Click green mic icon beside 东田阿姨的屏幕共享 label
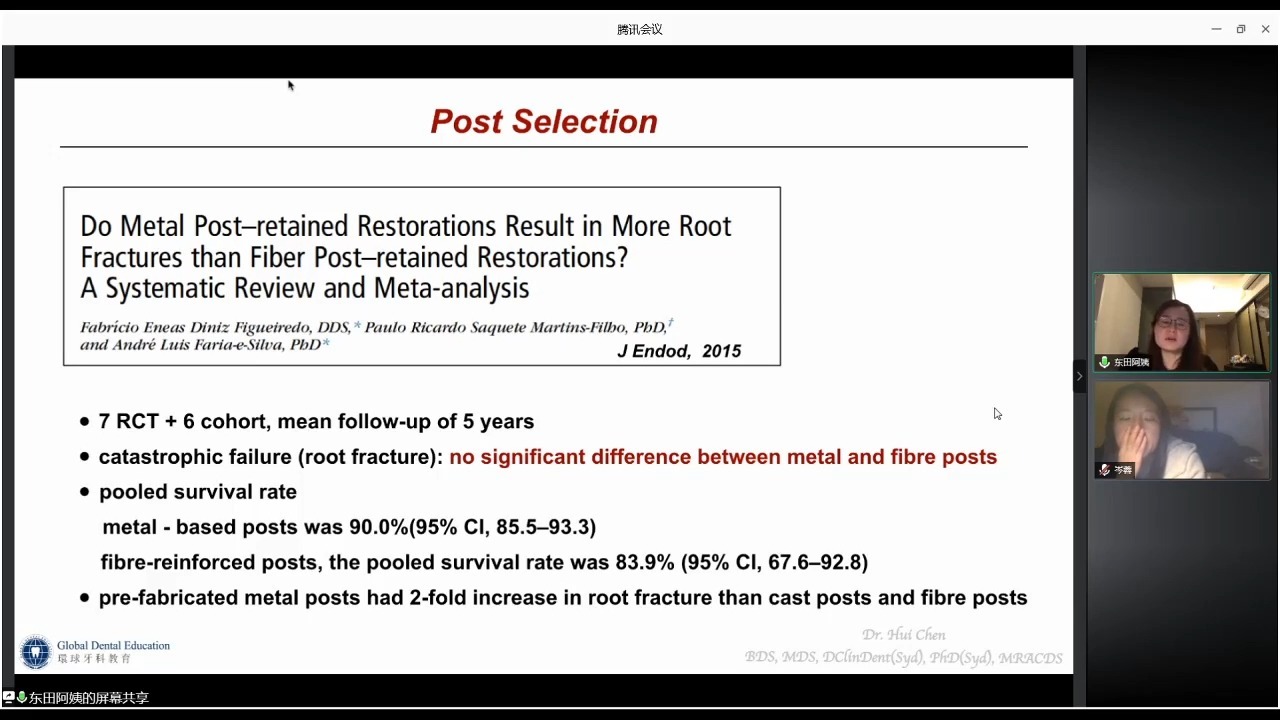This screenshot has height=720, width=1280. [22, 697]
